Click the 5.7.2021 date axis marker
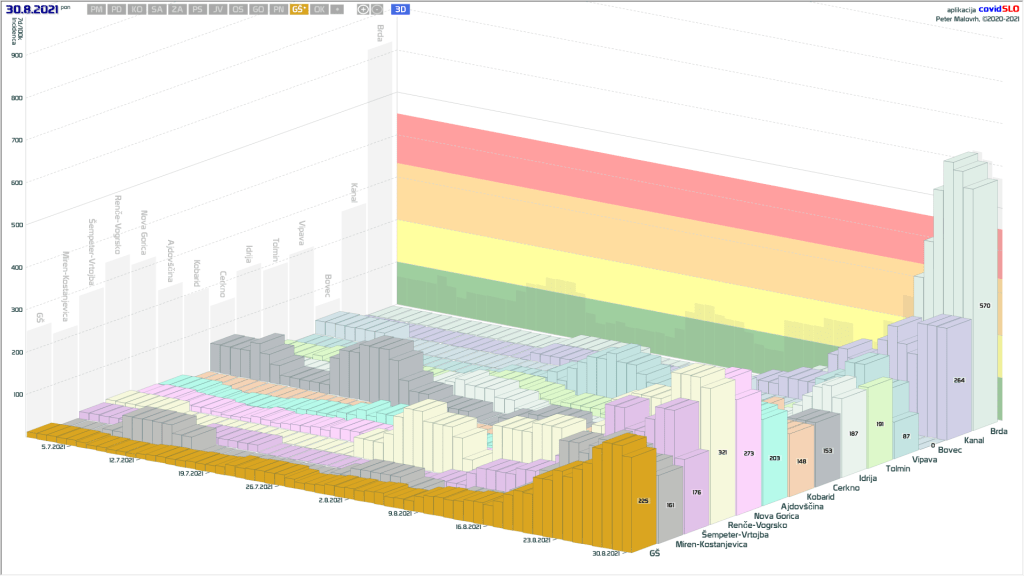This screenshot has height=576, width=1024. point(52,447)
